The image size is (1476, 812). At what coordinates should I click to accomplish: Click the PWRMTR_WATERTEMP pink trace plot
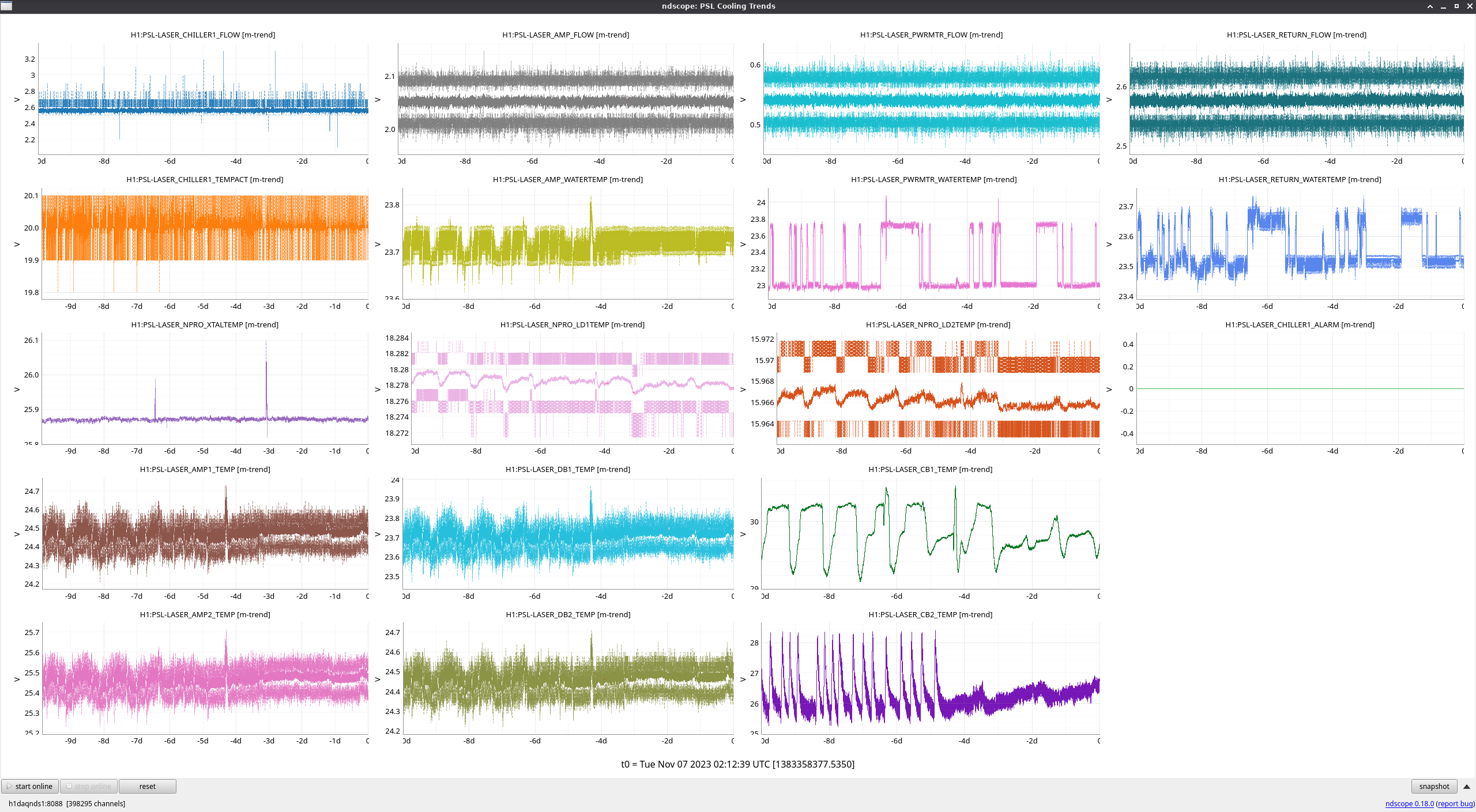[x=933, y=243]
